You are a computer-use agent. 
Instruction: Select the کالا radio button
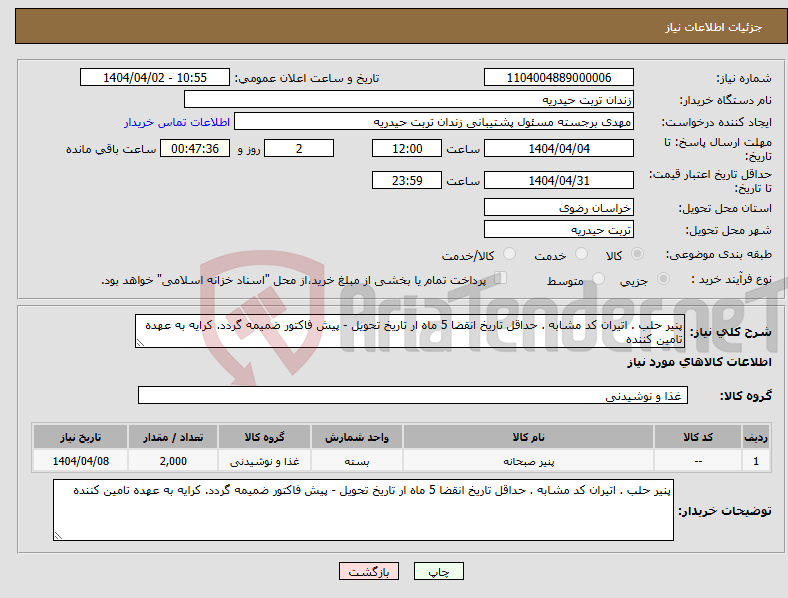point(637,254)
